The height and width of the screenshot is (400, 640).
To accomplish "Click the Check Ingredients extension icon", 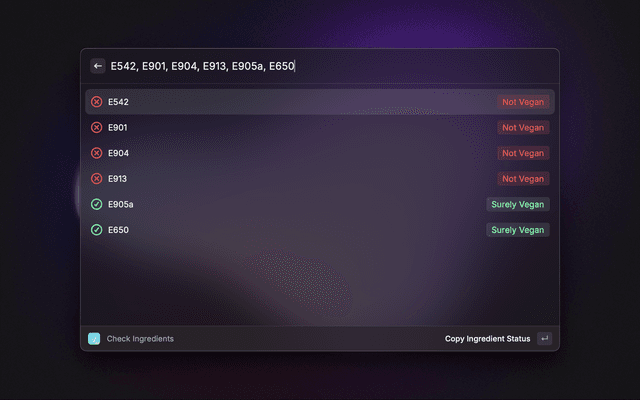I will (x=94, y=338).
